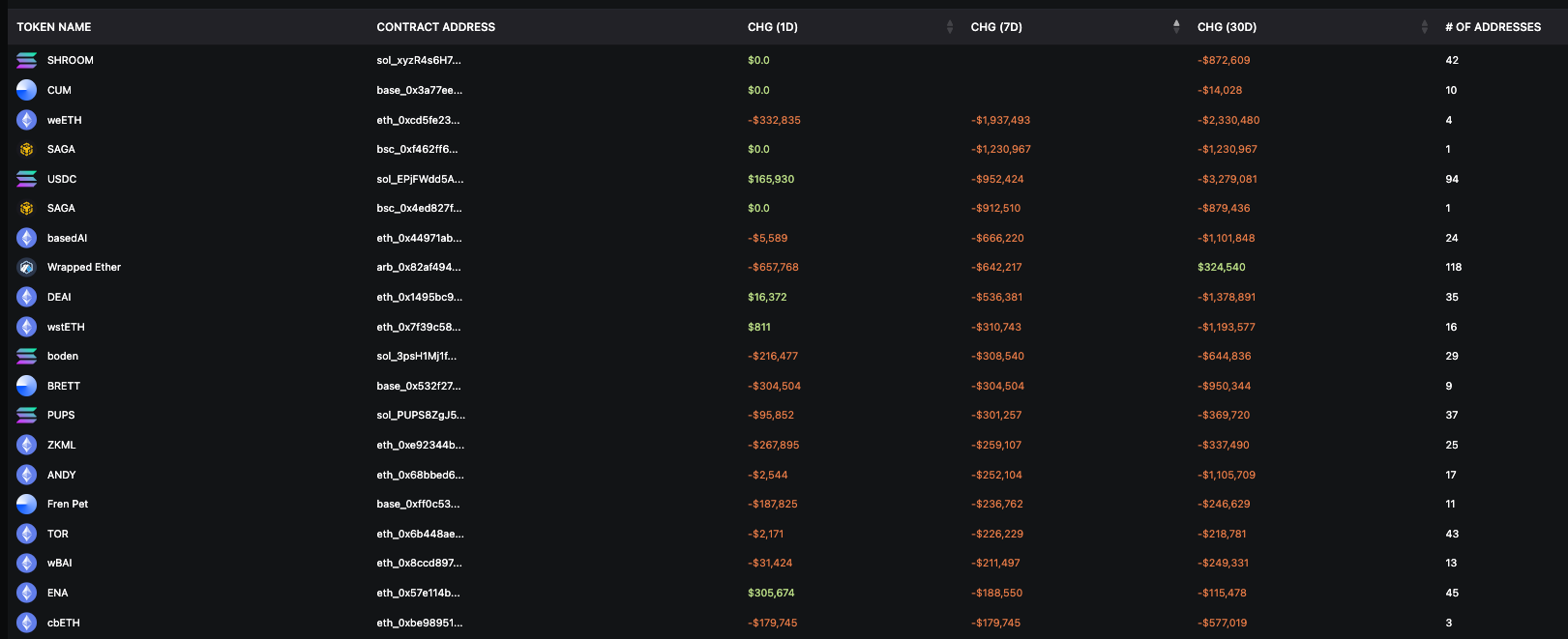This screenshot has width=1568, height=639.
Task: Click the CHG (1D) header label
Action: 773,27
